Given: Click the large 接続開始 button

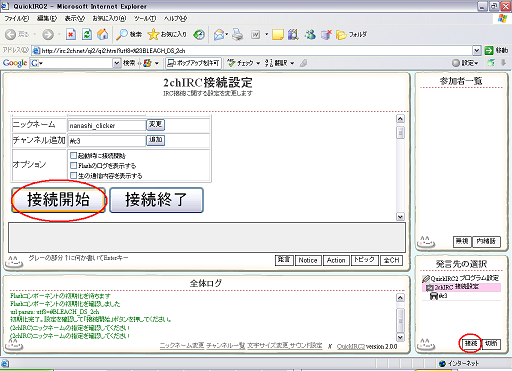Looking at the screenshot, I should coord(58,200).
